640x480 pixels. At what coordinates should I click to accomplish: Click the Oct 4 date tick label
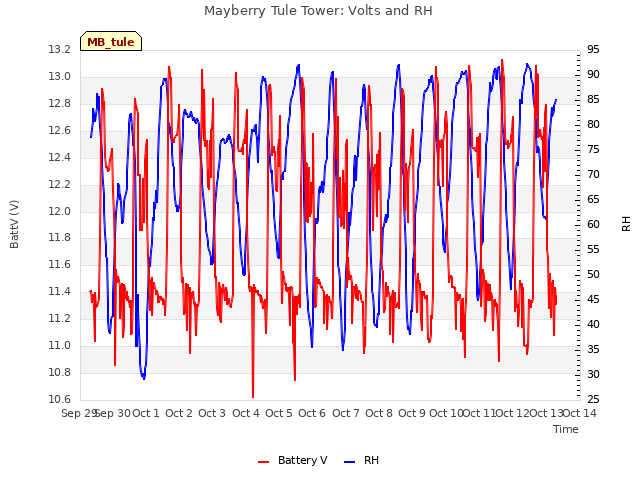(x=246, y=413)
